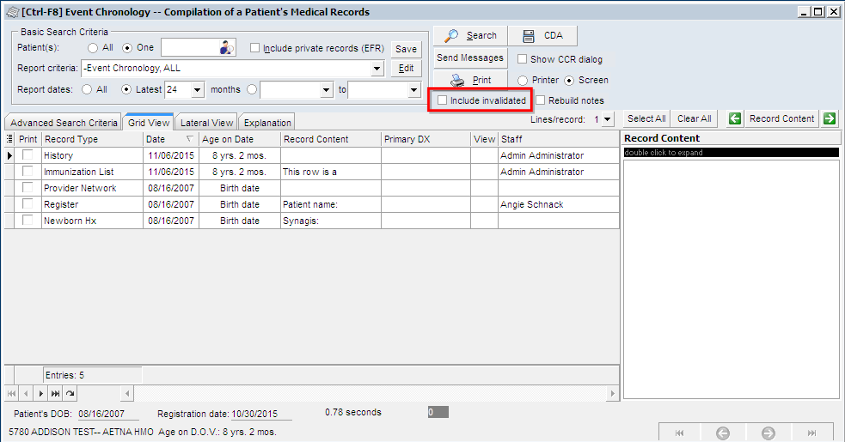Check Print box for Immunization List row
The height and width of the screenshot is (442, 845).
(27, 171)
